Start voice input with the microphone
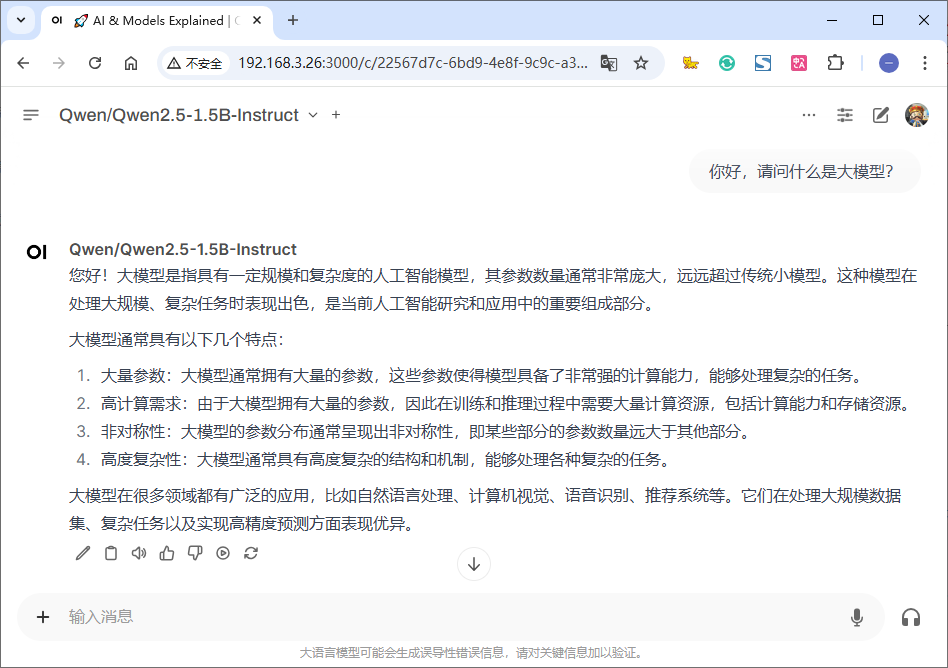The image size is (948, 668). (x=856, y=617)
